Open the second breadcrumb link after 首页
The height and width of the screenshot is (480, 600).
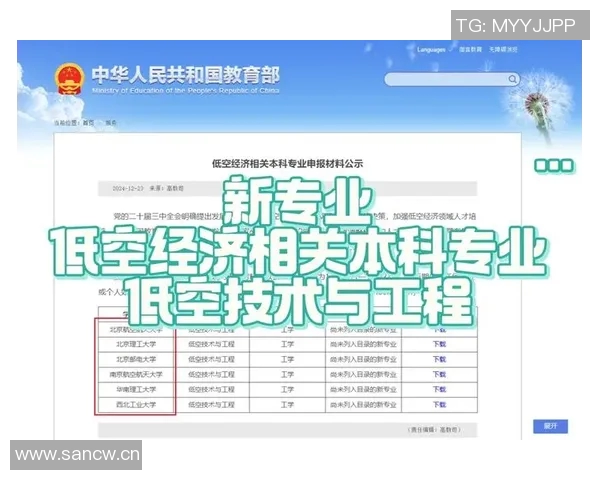(111, 123)
